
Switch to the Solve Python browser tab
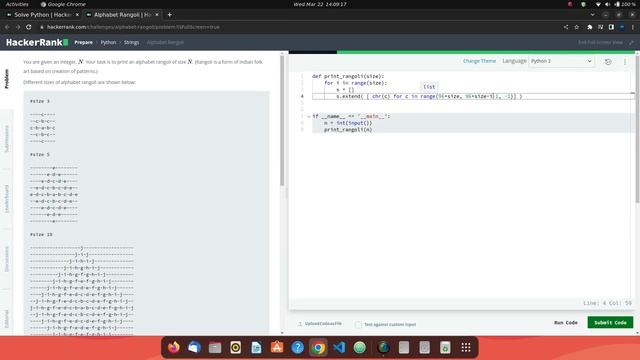[43, 15]
